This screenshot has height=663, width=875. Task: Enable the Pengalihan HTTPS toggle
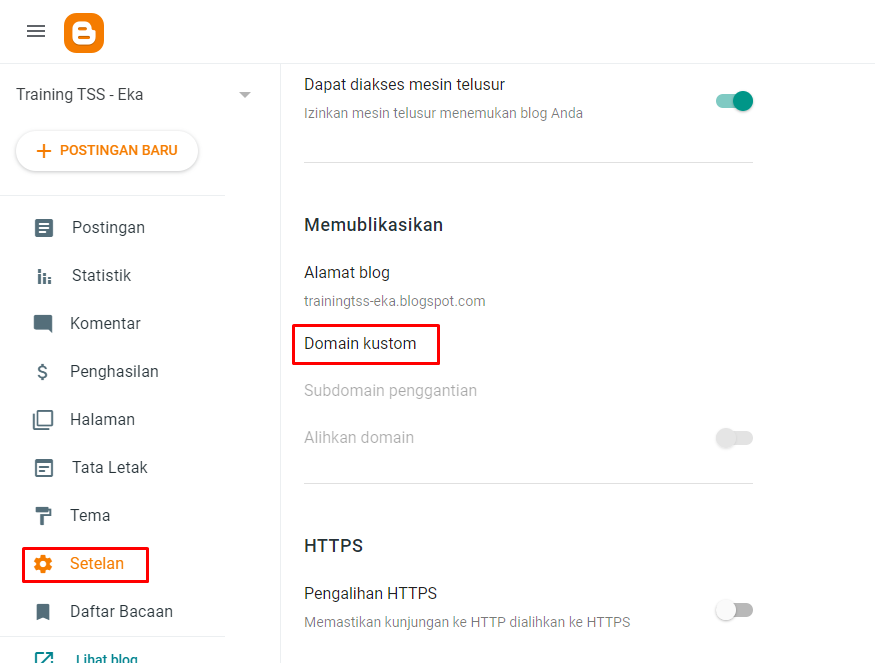[x=734, y=610]
